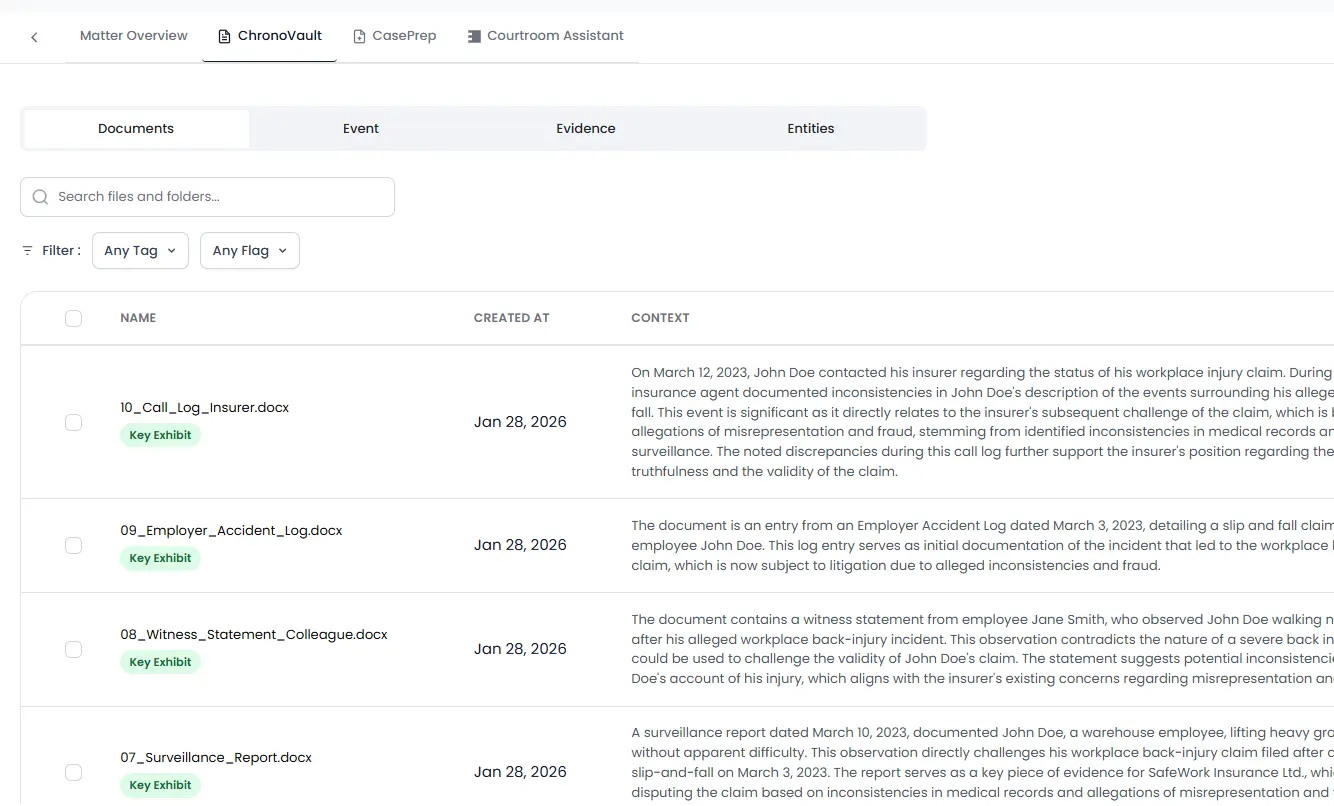1334x806 pixels.
Task: Click the CONTEXT column header
Action: coord(661,318)
